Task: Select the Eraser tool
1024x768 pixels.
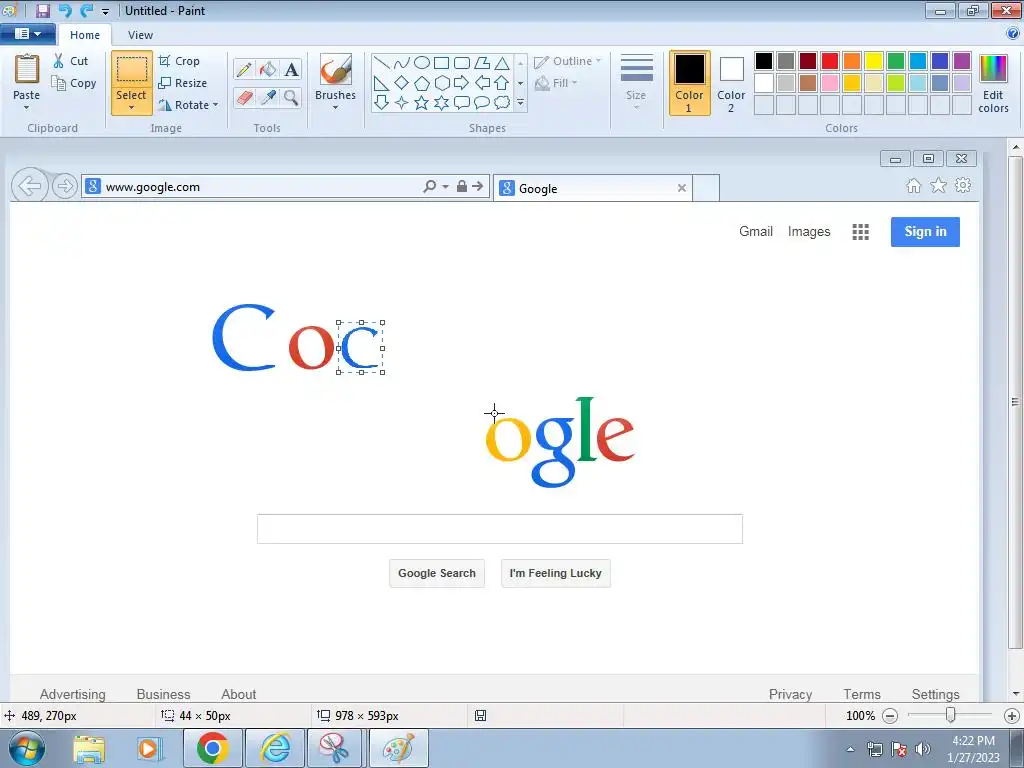Action: click(244, 98)
